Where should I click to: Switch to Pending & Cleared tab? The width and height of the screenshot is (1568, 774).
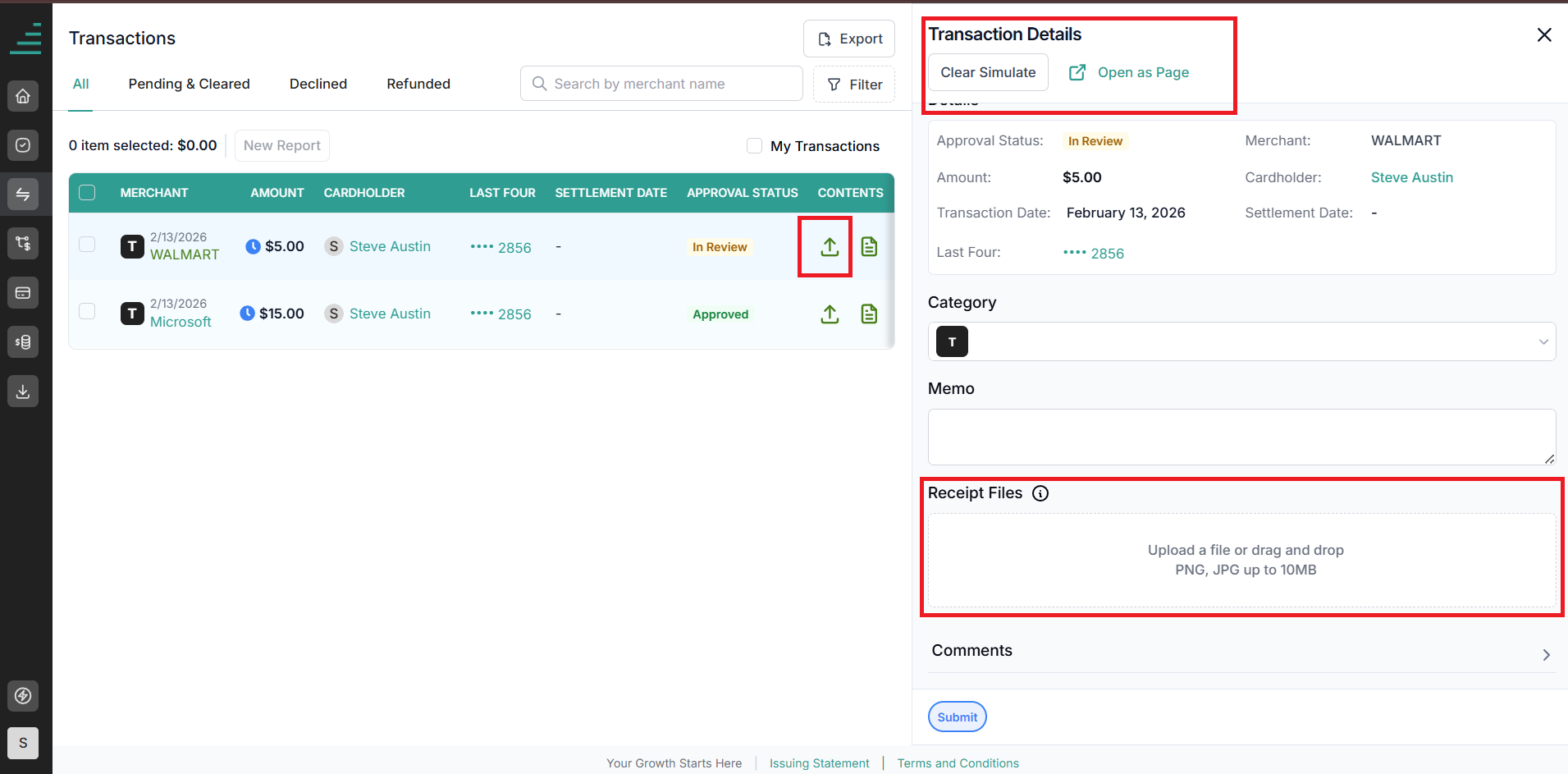point(189,84)
